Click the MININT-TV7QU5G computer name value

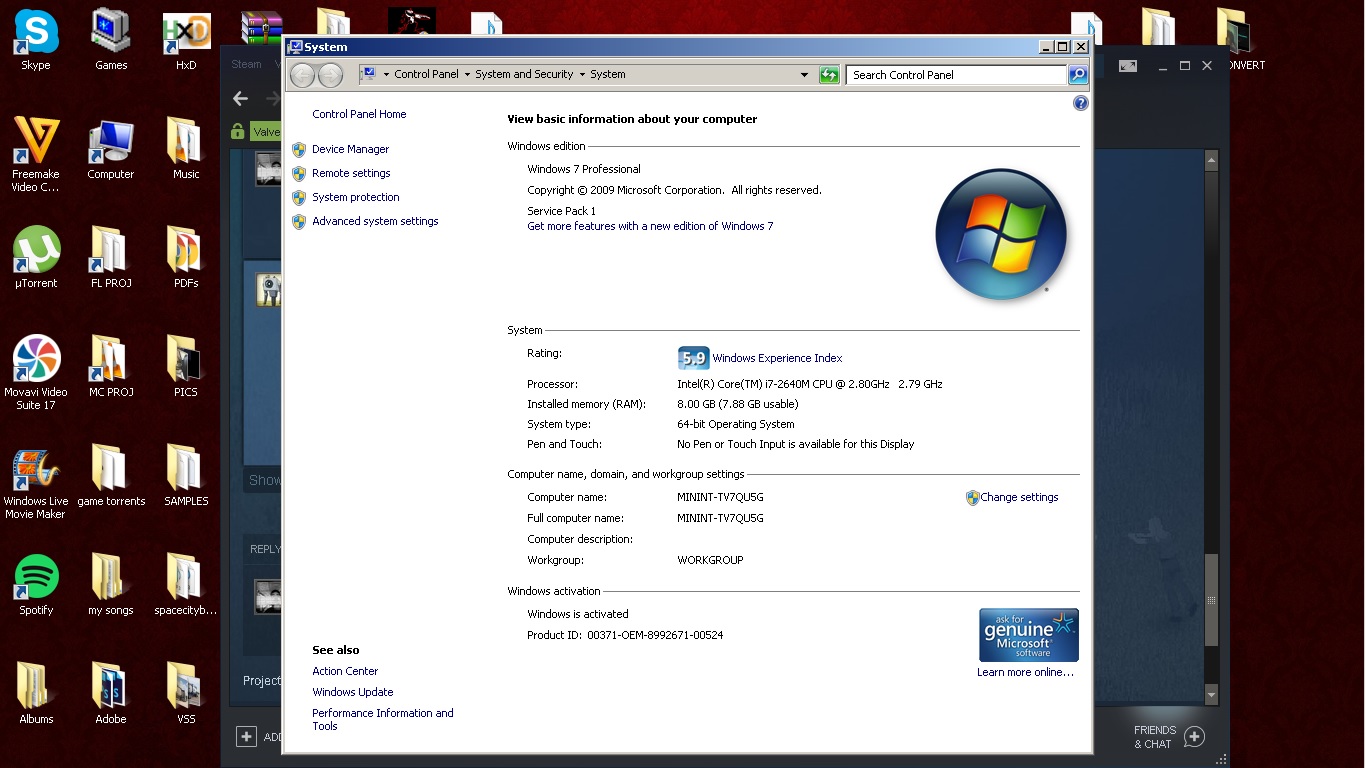(720, 497)
